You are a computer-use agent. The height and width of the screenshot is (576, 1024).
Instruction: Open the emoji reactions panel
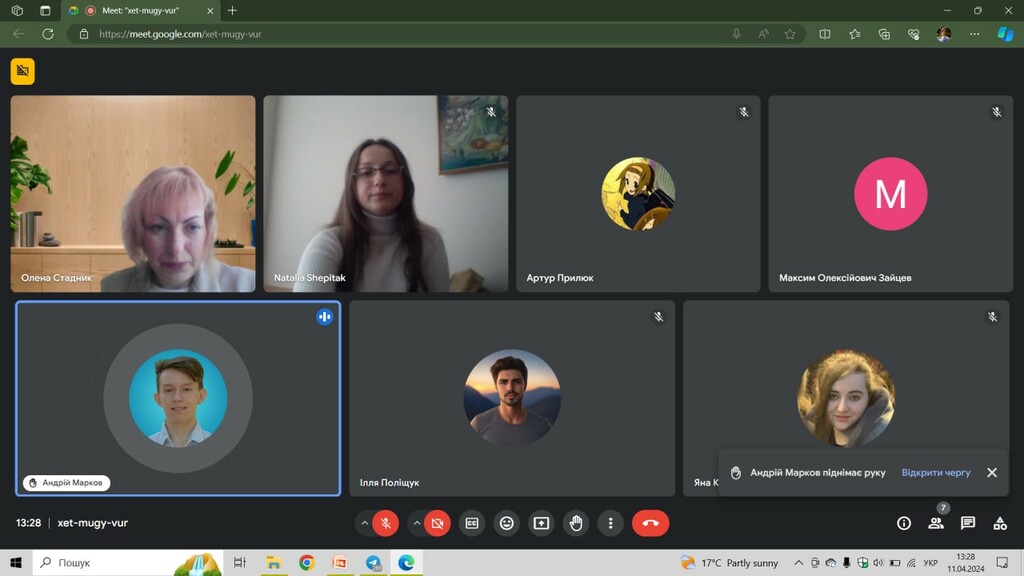(x=507, y=523)
